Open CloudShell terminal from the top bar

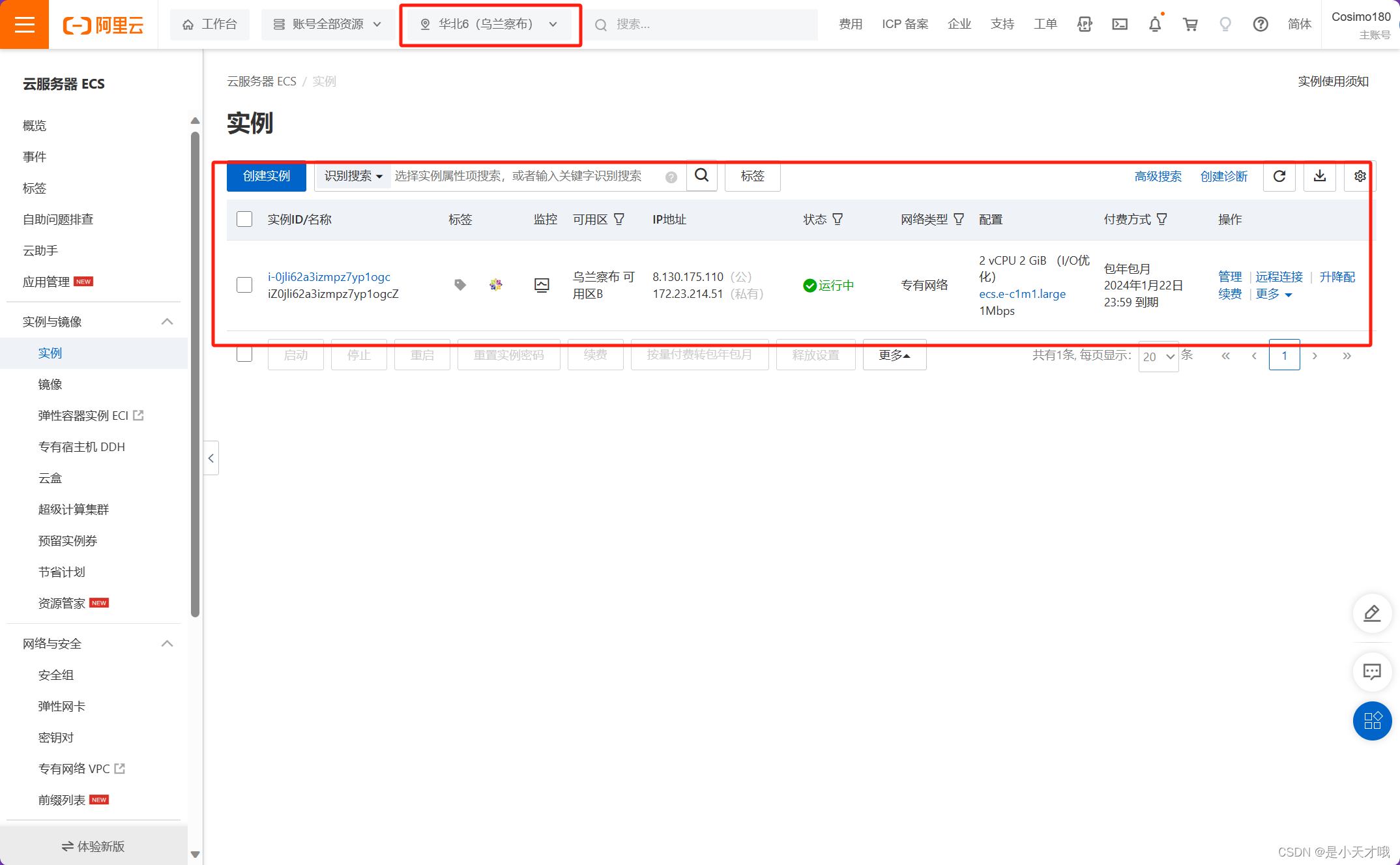coord(1120,24)
